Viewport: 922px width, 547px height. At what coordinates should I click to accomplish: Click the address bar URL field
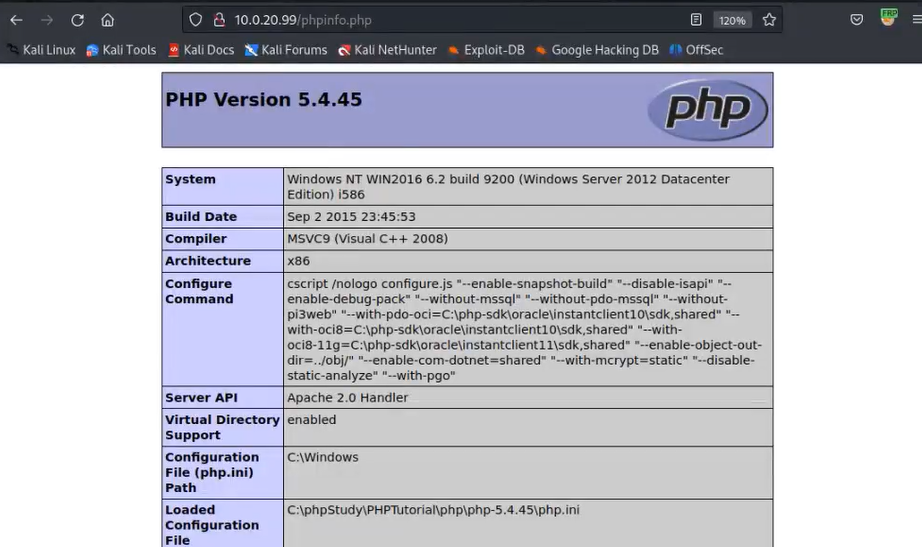[450, 20]
